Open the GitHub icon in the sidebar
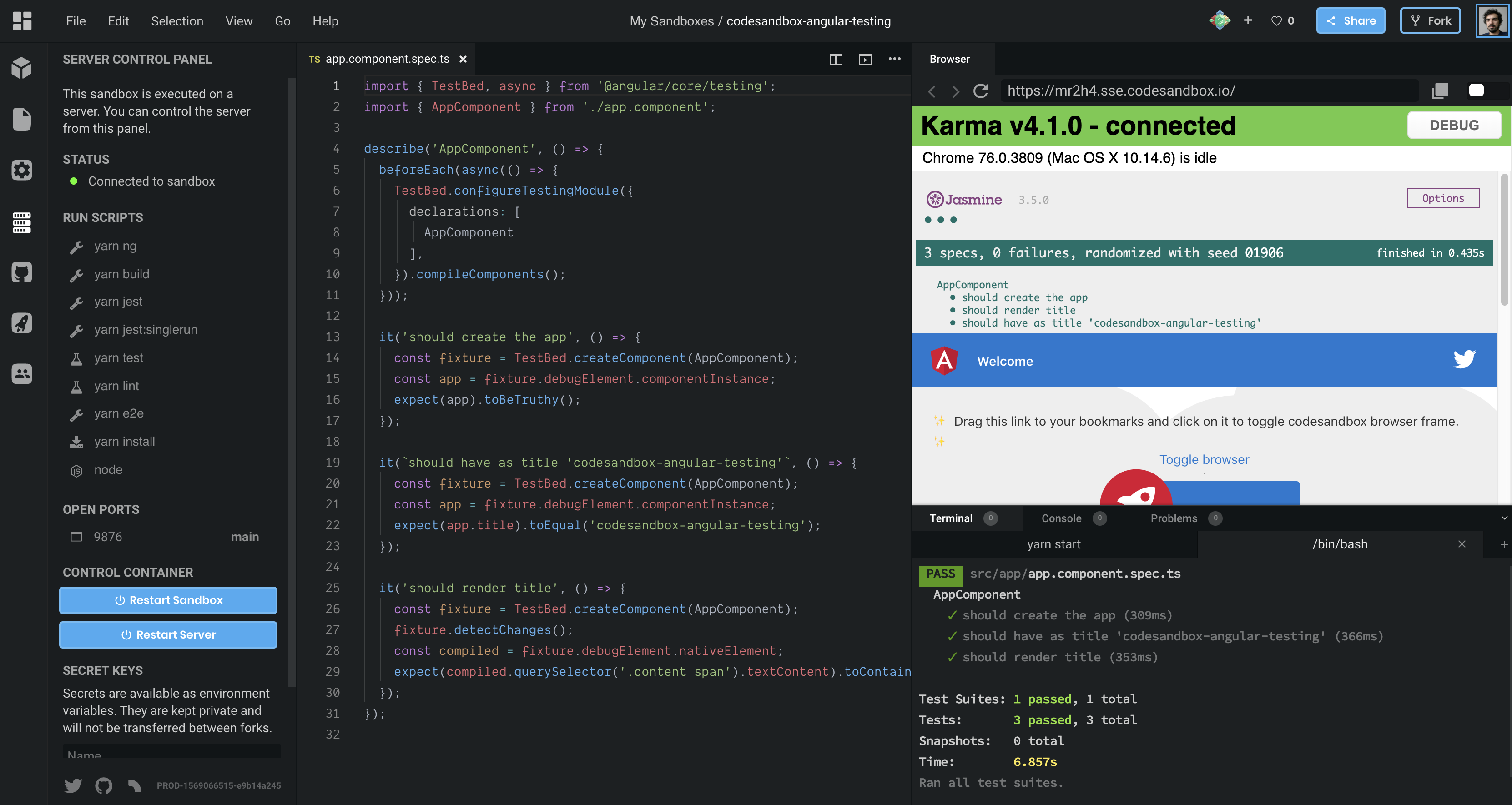The width and height of the screenshot is (1512, 805). click(22, 272)
